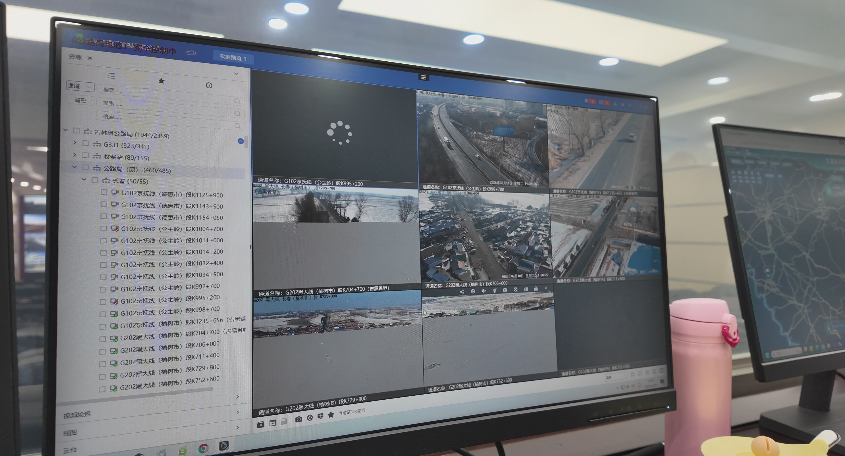Click the first icon in the bottom video toolbar
845x456 pixels.
(260, 423)
